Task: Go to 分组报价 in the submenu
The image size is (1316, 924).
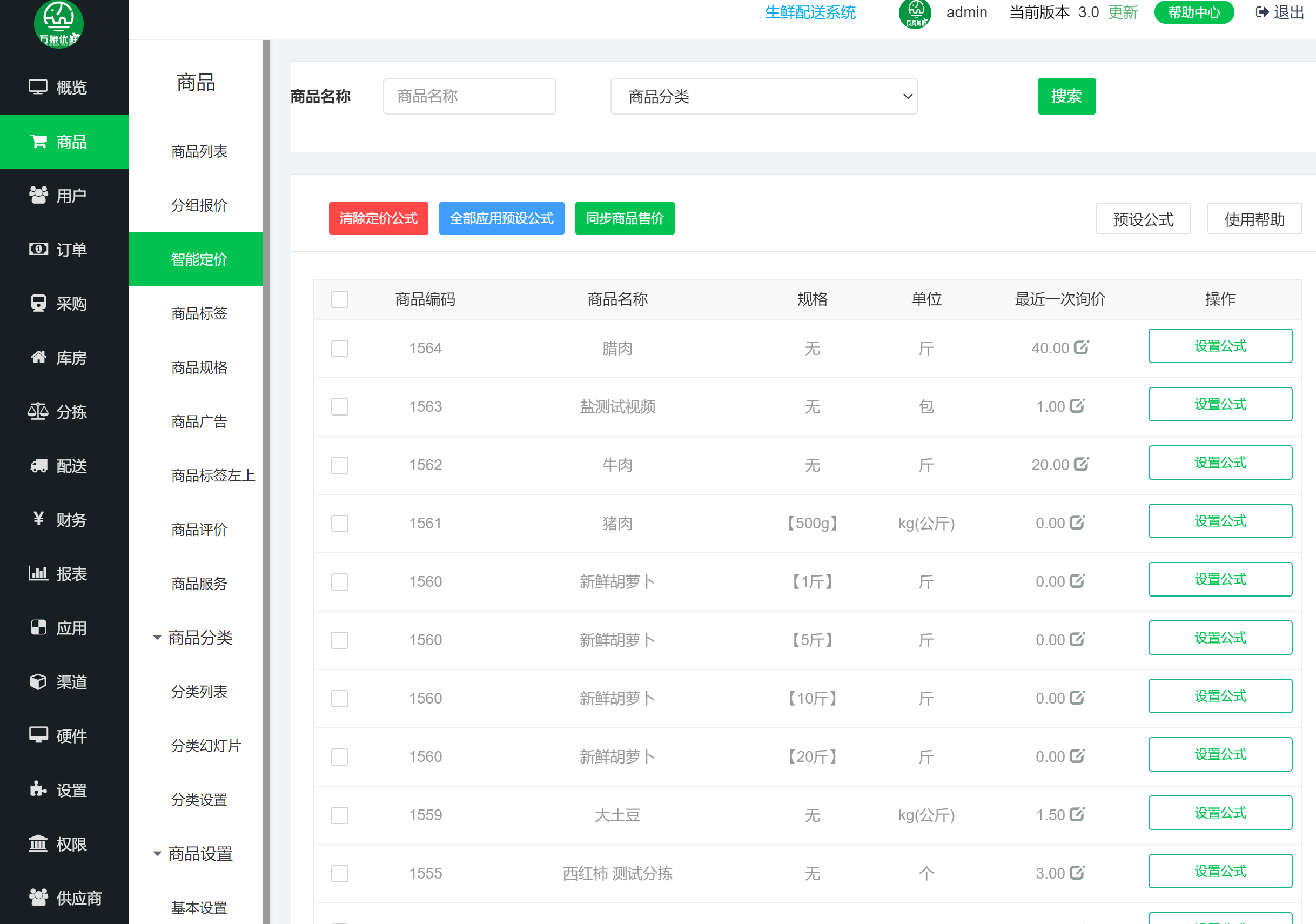Action: (x=199, y=205)
